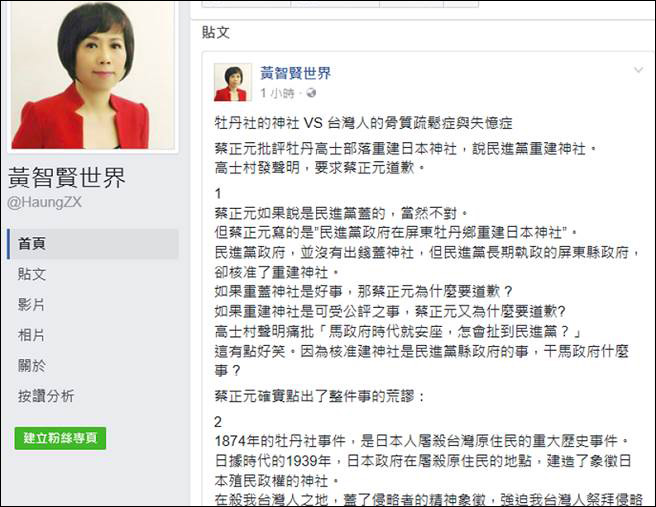
Task: Click the 黃智賢世界 page title heading
Action: pyautogui.click(x=67, y=177)
